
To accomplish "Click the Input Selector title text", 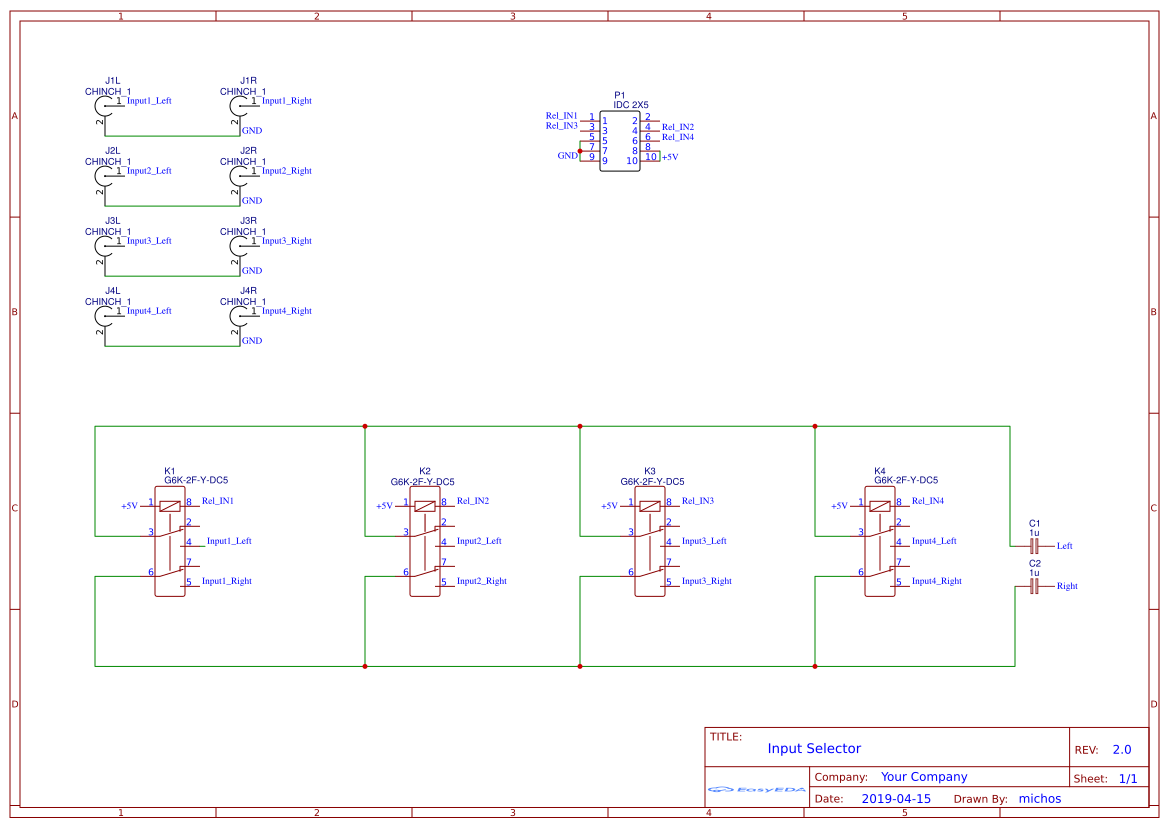I will (815, 748).
